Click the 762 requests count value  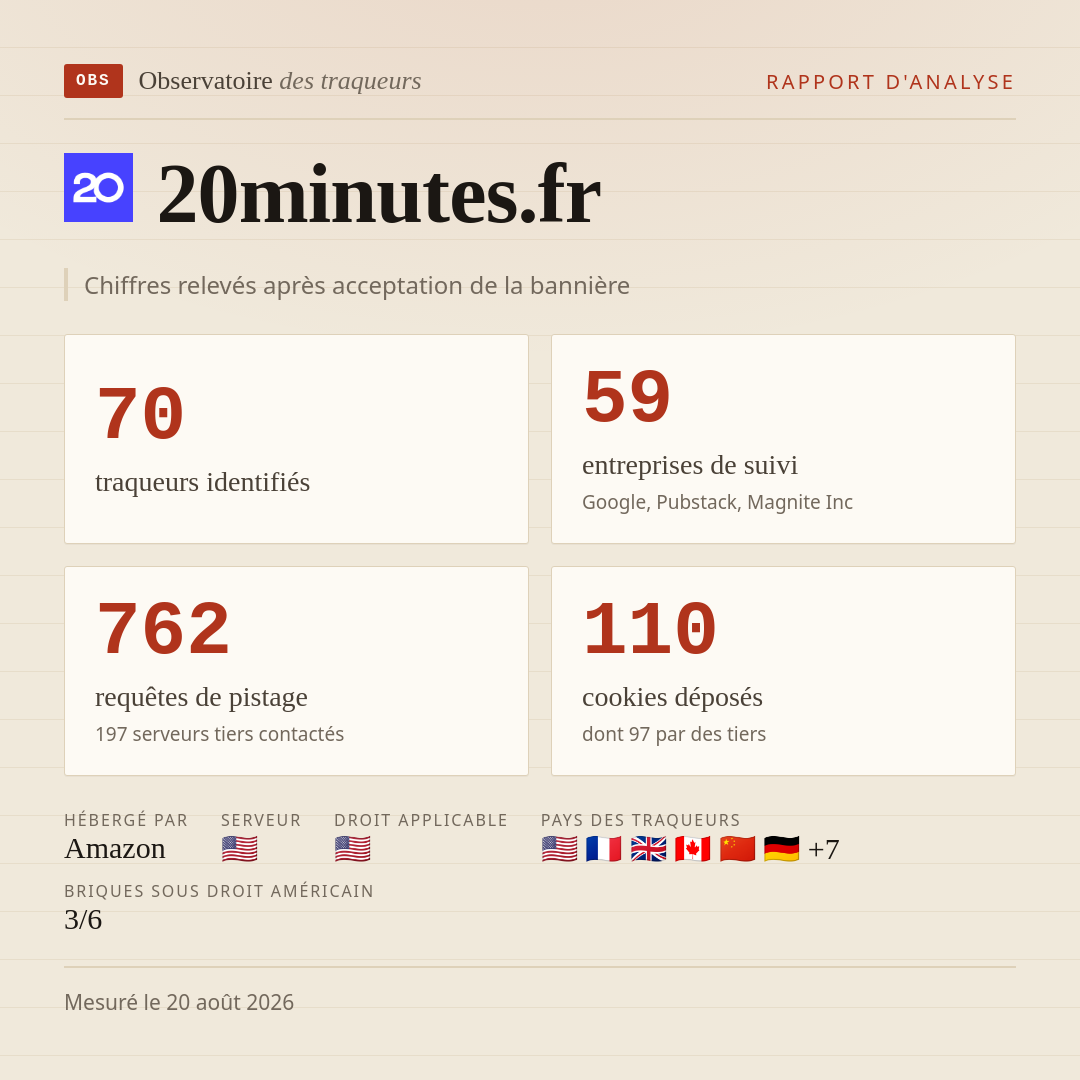[163, 630]
